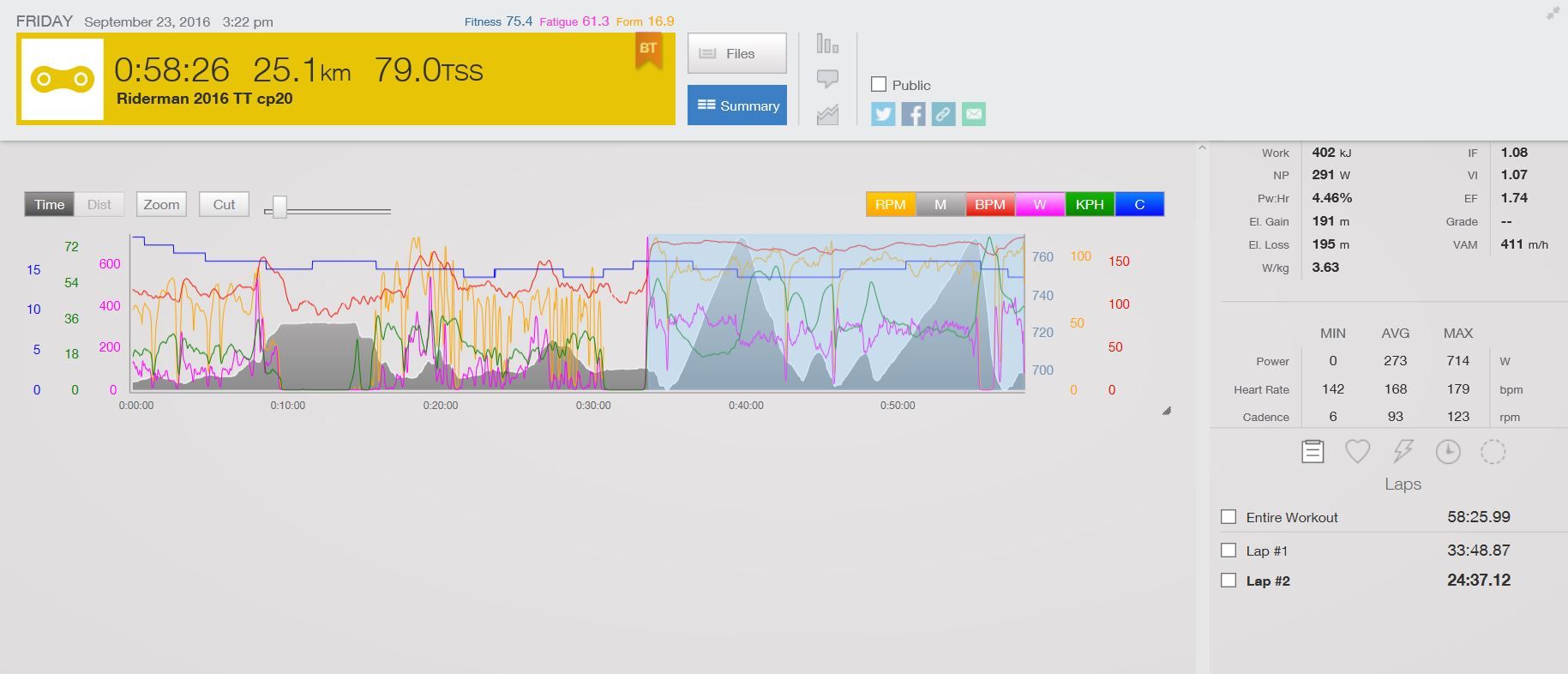Open the dashed circle icon
Image resolution: width=1568 pixels, height=674 pixels.
[x=1493, y=451]
